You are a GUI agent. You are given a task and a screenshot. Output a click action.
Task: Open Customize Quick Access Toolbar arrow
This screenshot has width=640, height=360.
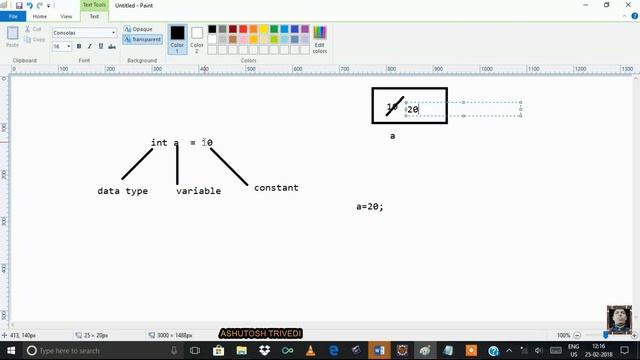point(49,6)
